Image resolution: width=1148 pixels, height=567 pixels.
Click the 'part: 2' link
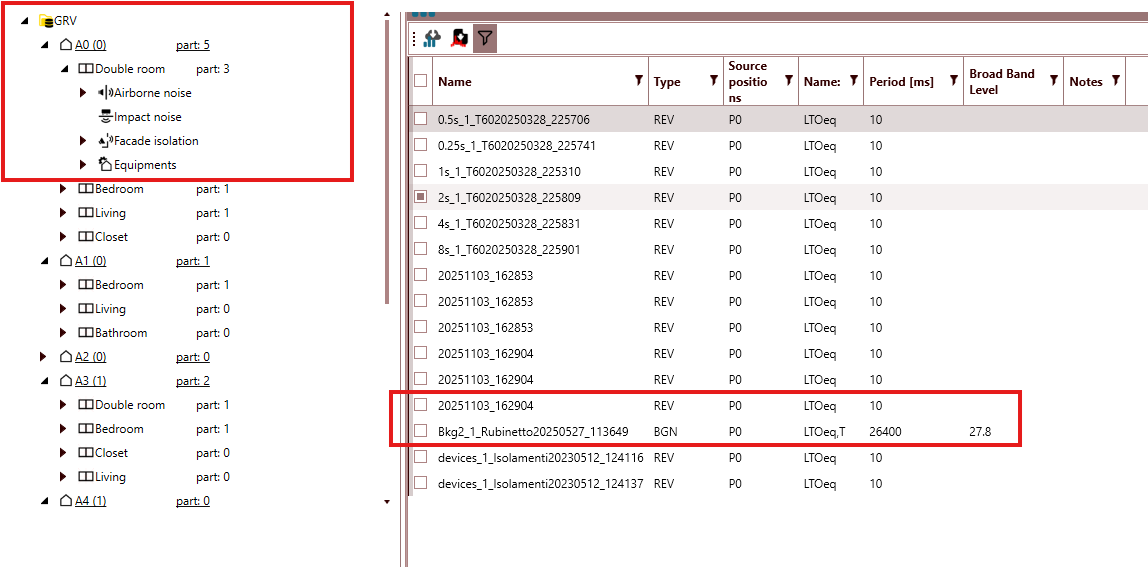point(193,381)
